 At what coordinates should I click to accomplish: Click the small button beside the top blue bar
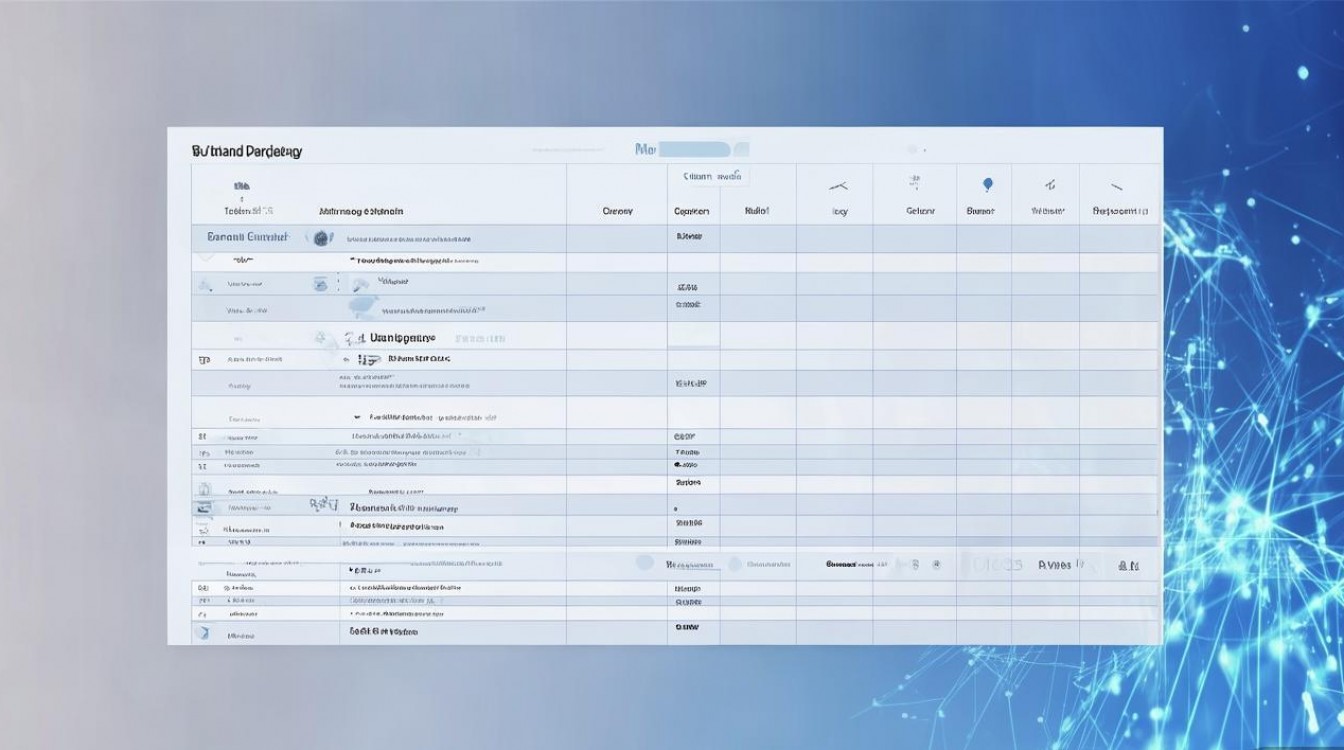pyautogui.click(x=741, y=149)
